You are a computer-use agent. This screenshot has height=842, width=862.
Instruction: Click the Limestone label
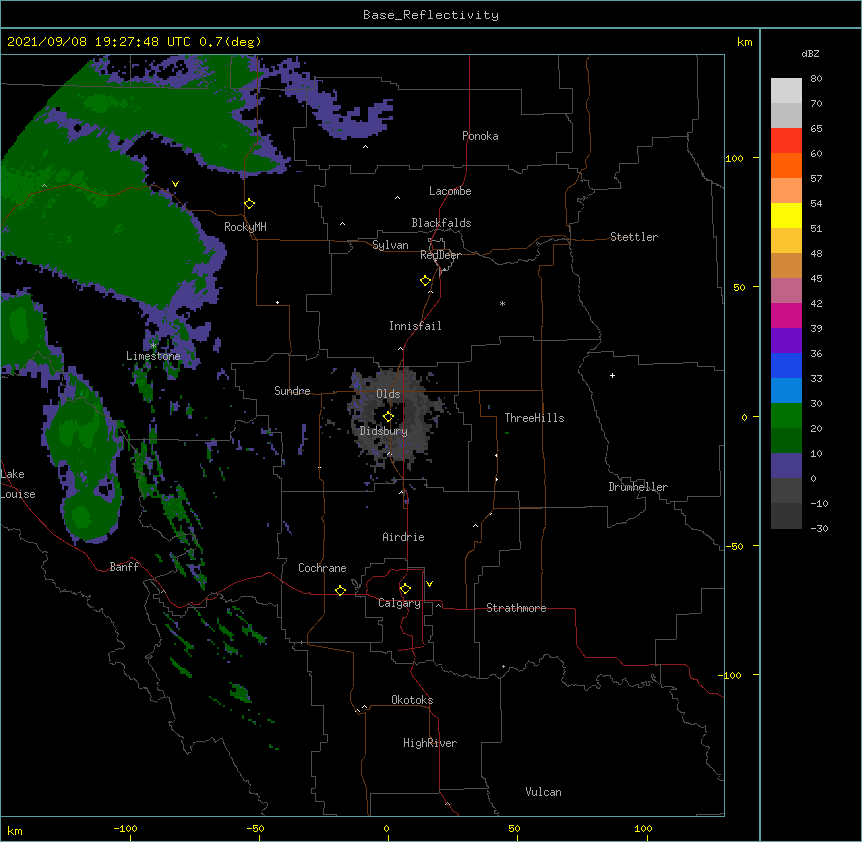153,356
